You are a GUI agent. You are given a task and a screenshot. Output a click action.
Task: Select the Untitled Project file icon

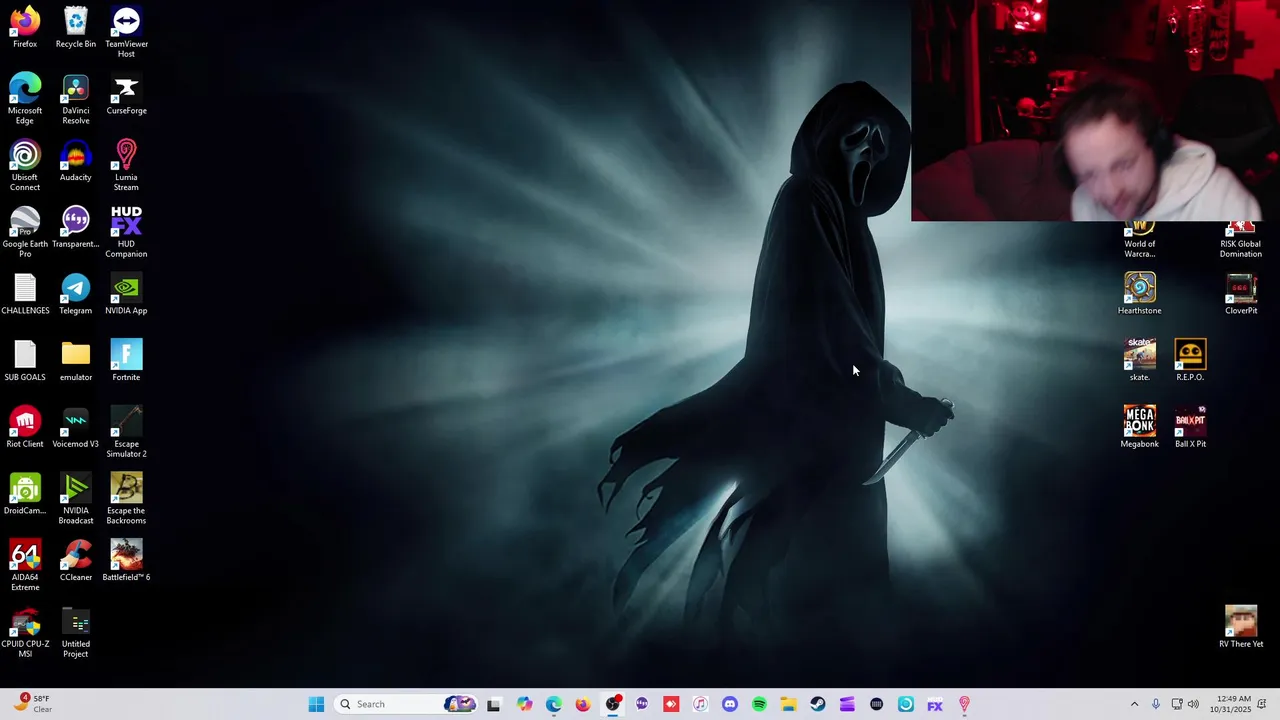pyautogui.click(x=76, y=632)
